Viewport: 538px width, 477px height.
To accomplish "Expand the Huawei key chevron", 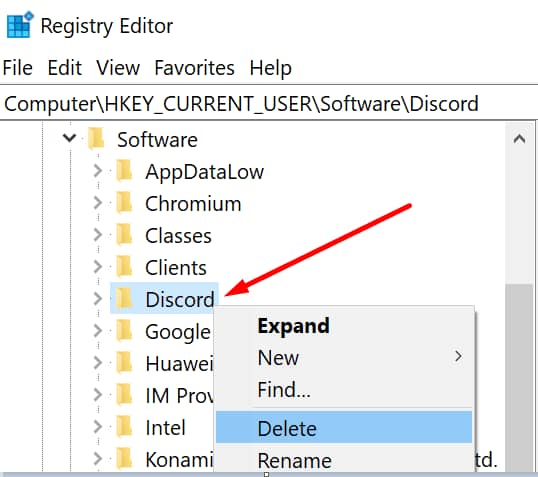I will (x=98, y=363).
